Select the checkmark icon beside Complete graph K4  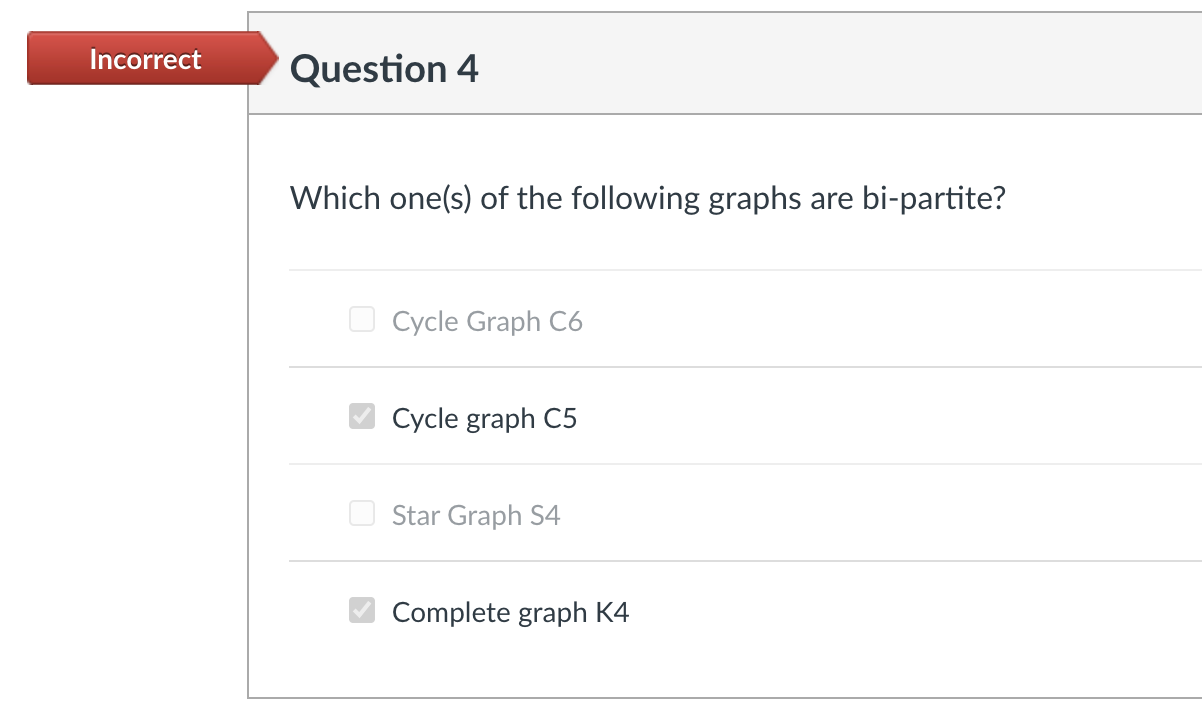[x=361, y=610]
